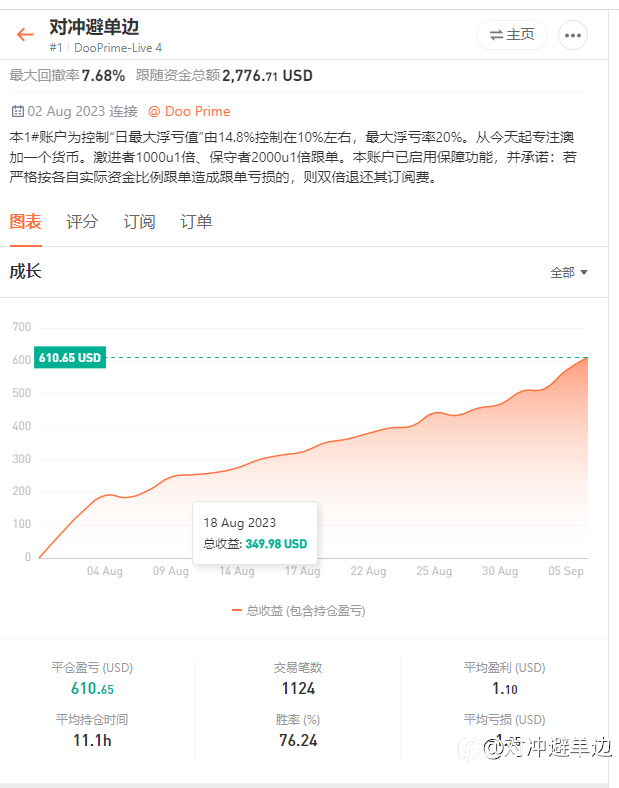Viewport: 619px width, 788px height.
Task: Click the 700 y-axis label
Action: pyautogui.click(x=22, y=327)
